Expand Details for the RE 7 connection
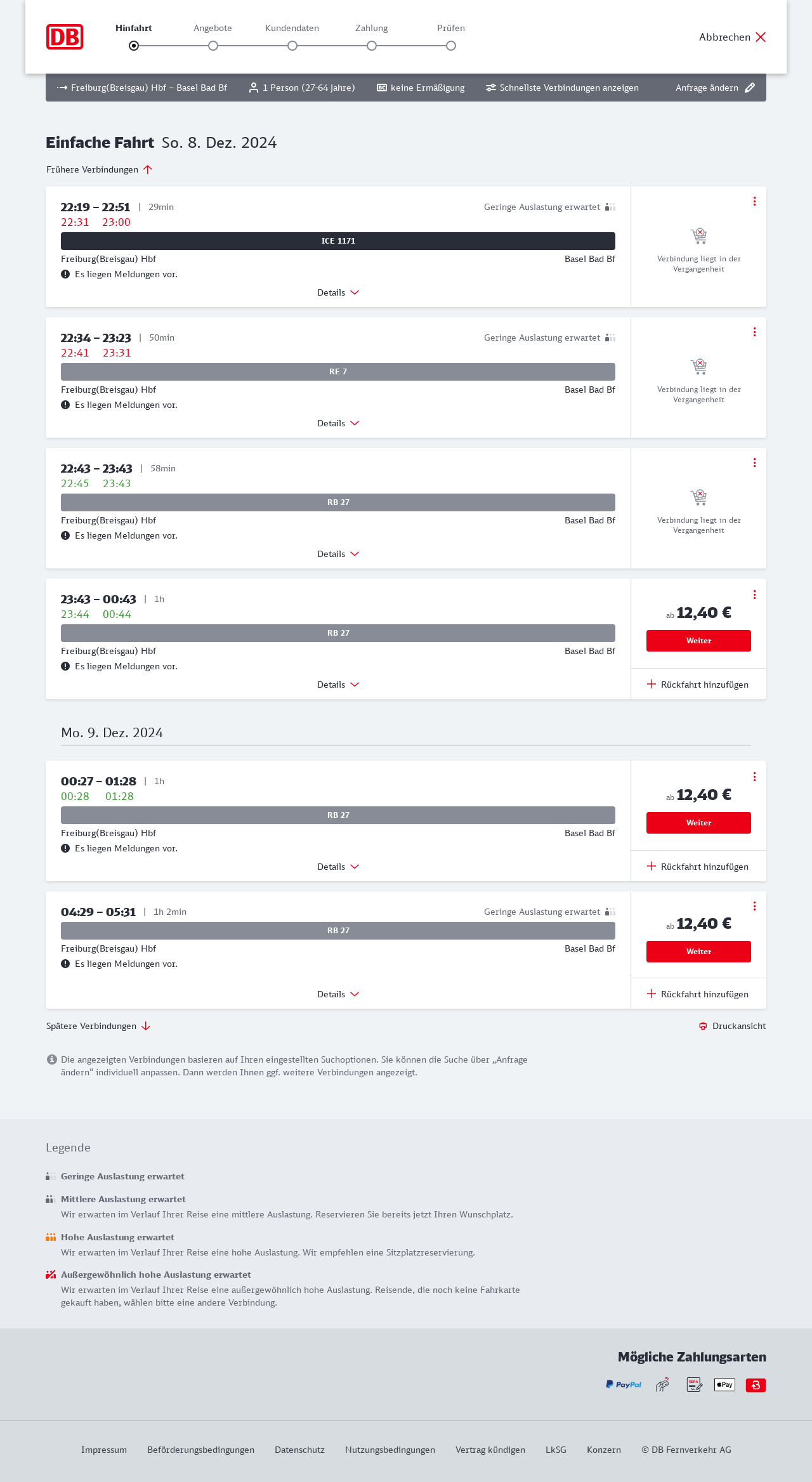 pos(338,423)
